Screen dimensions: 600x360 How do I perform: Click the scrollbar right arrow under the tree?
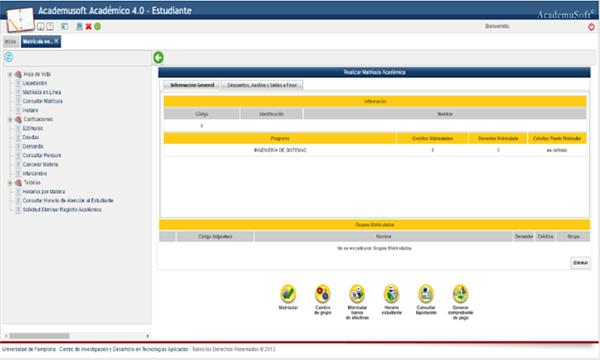click(x=148, y=336)
